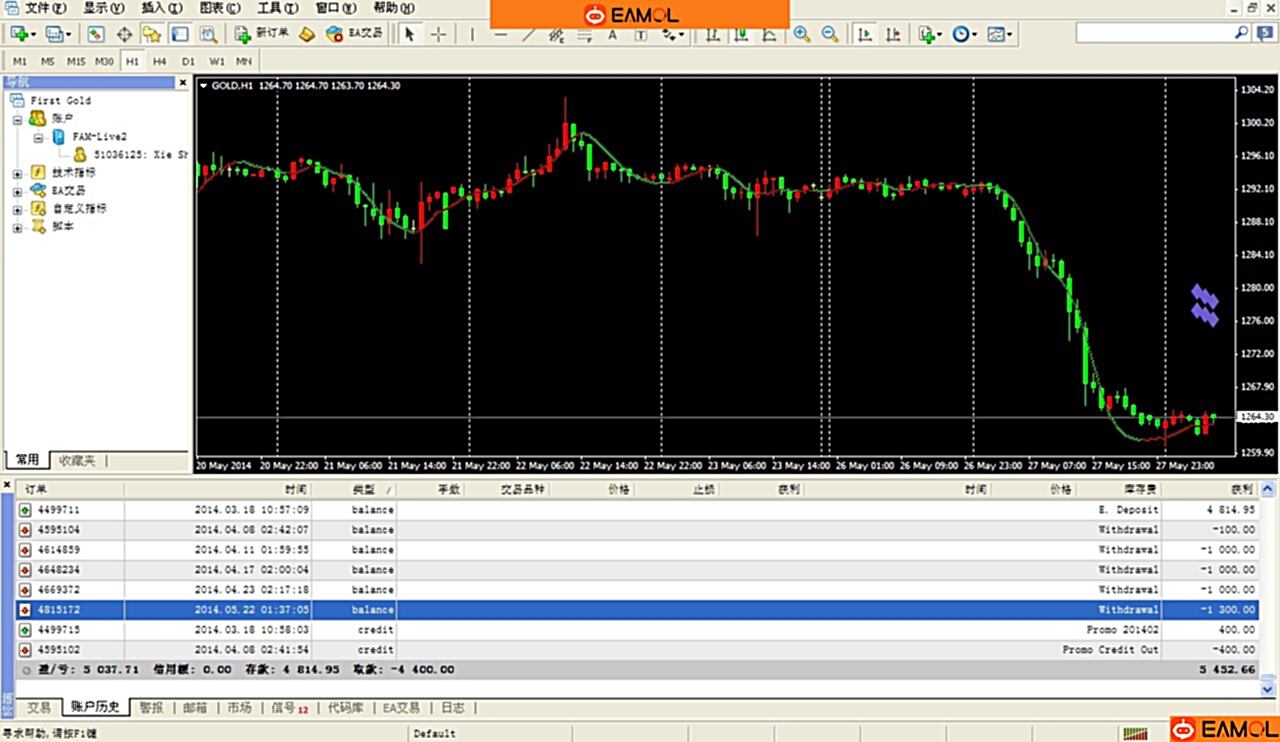Select the text label 'A' tool
This screenshot has width=1280, height=742.
[x=640, y=34]
